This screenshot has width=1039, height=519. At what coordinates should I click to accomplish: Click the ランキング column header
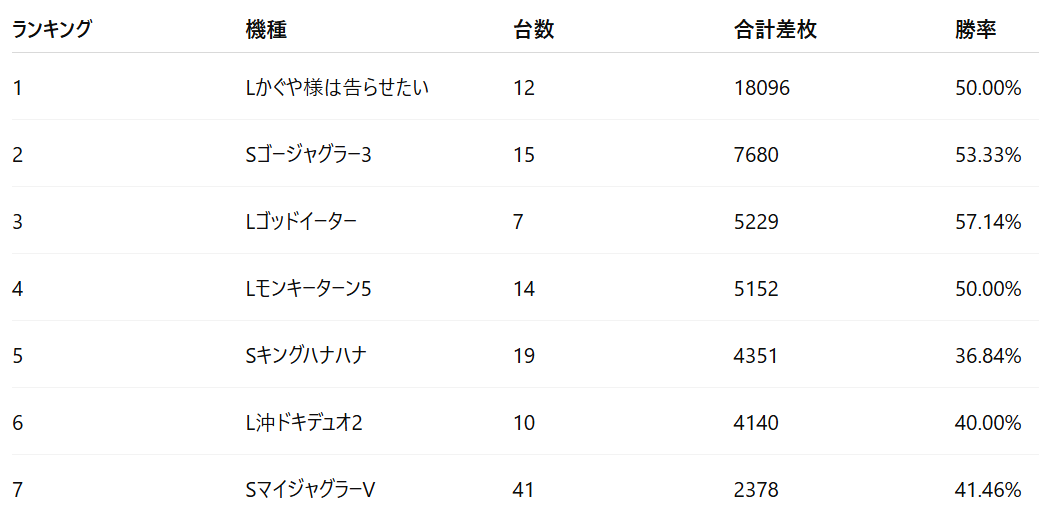52,29
